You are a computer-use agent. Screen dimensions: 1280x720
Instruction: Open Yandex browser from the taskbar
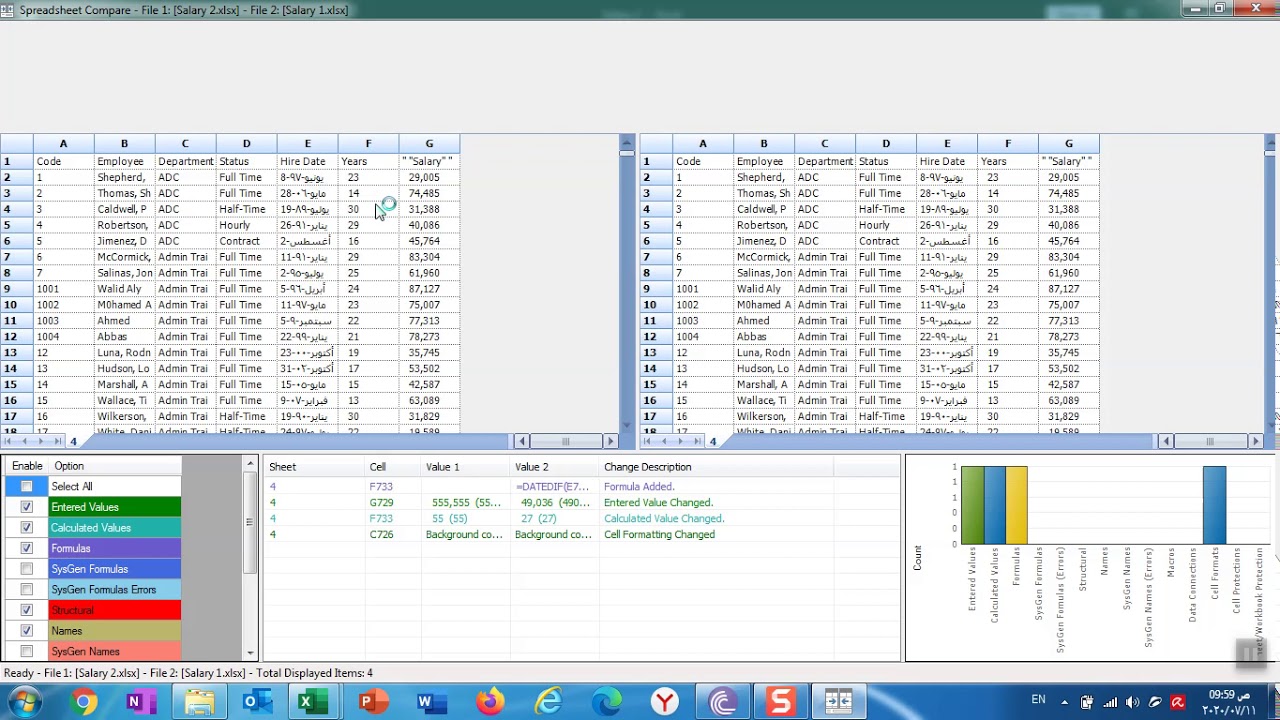[664, 702]
